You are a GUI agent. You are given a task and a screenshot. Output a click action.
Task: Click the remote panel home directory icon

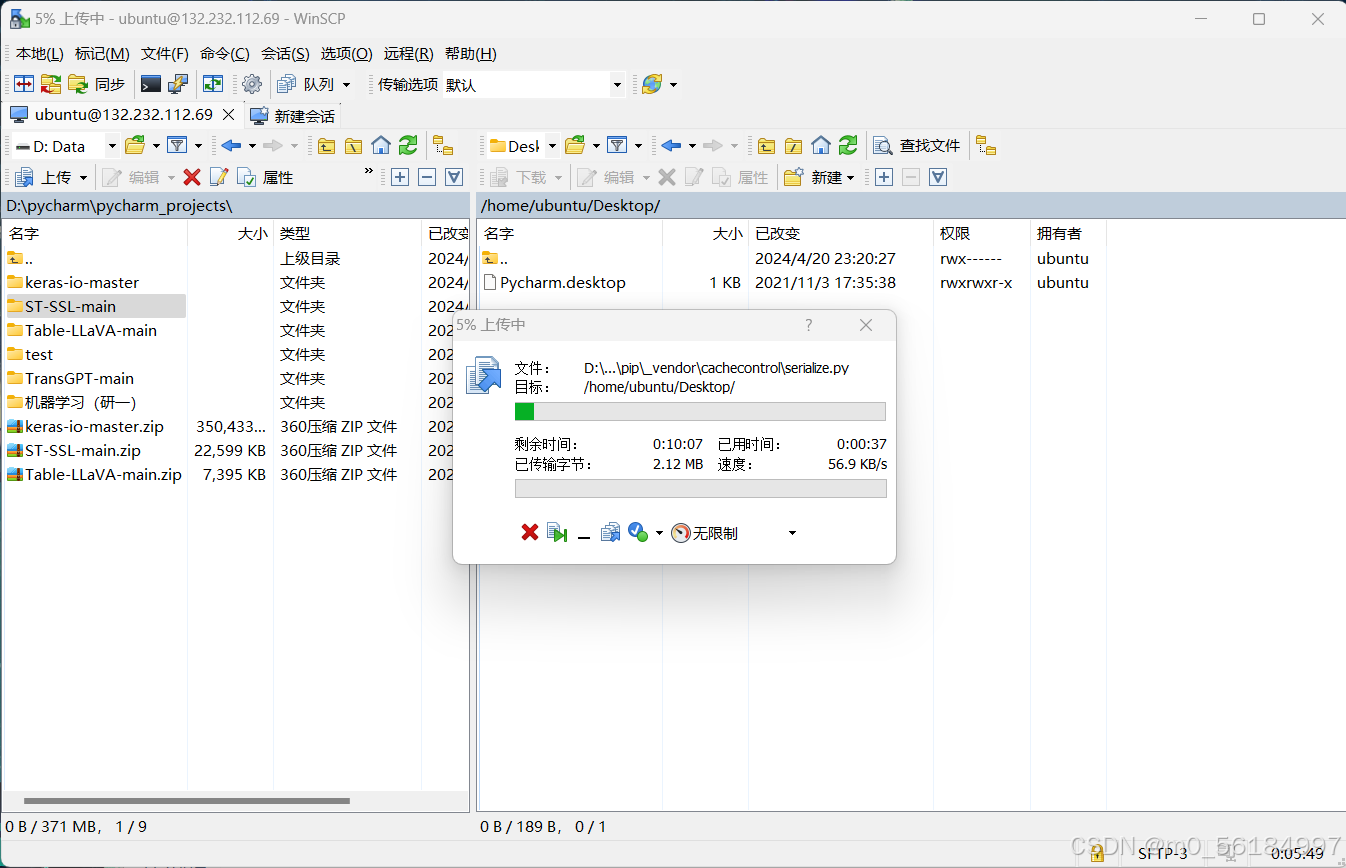[x=821, y=146]
